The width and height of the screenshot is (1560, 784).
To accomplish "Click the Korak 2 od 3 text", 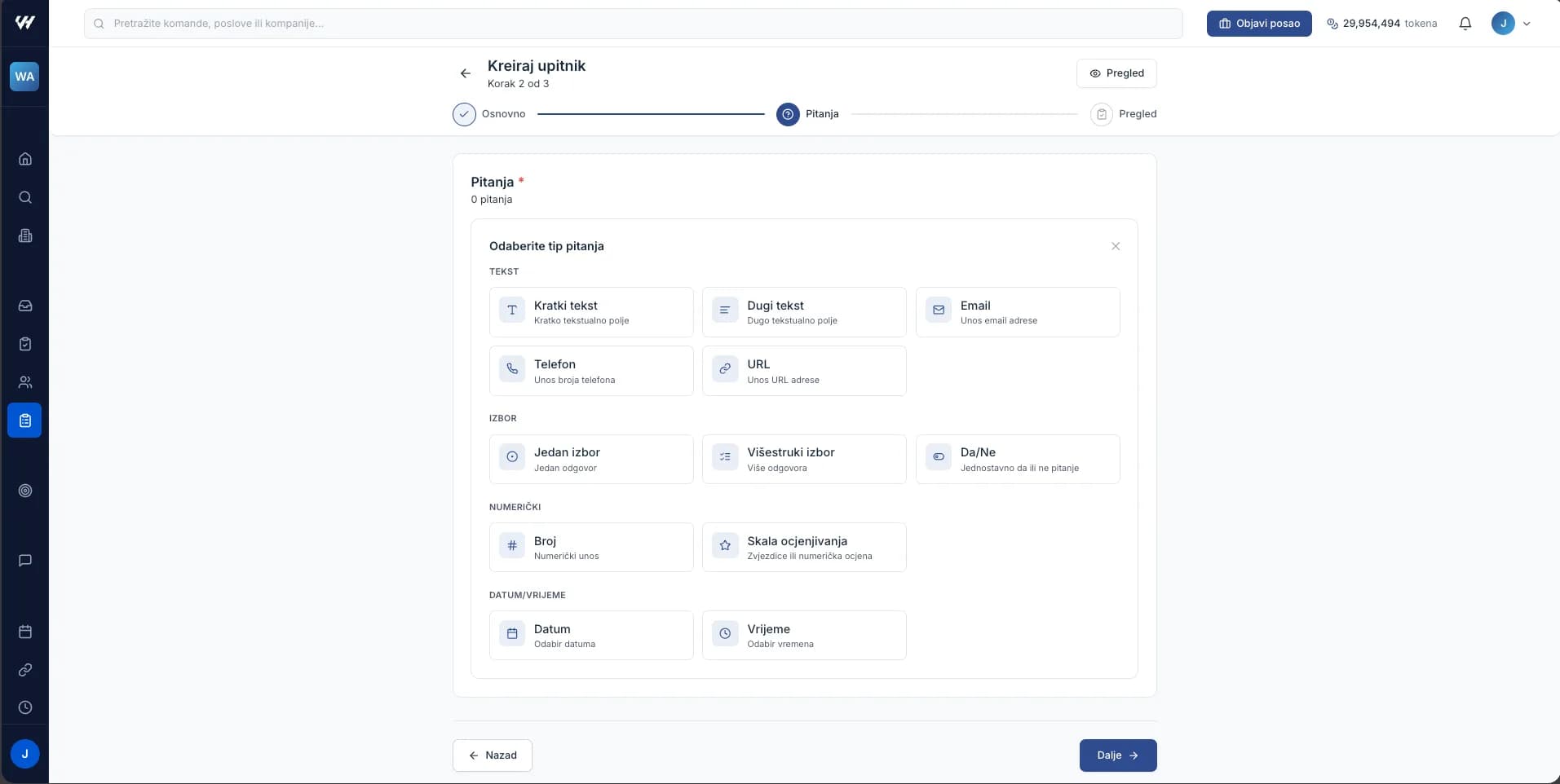I will click(518, 84).
